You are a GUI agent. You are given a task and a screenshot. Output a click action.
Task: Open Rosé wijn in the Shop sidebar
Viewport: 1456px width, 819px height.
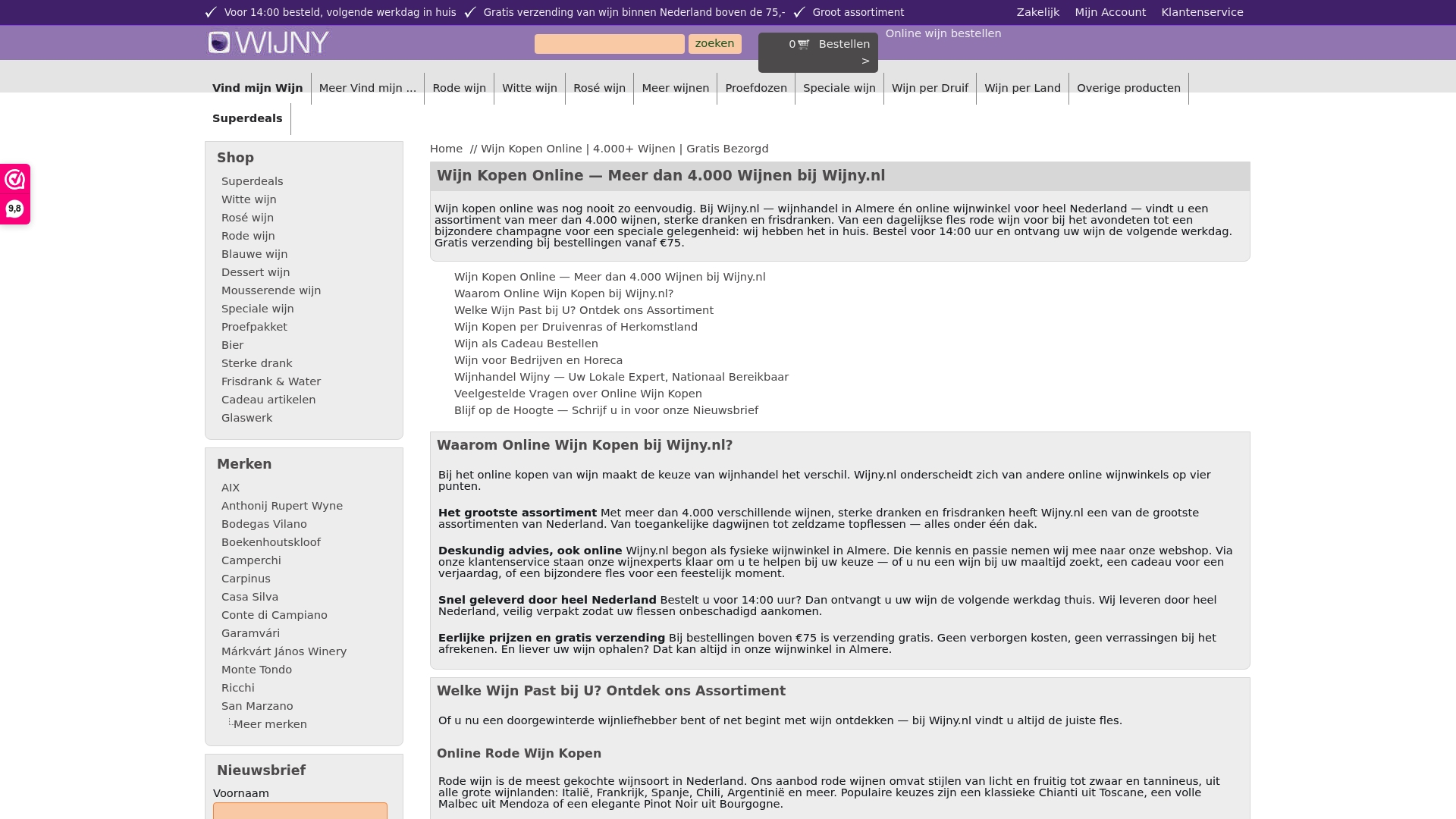(x=247, y=218)
